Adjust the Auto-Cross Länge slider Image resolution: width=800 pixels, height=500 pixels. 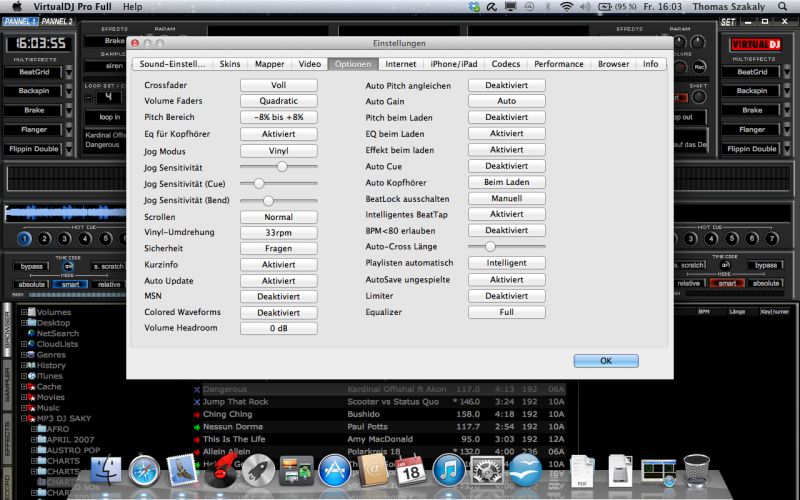(x=507, y=246)
